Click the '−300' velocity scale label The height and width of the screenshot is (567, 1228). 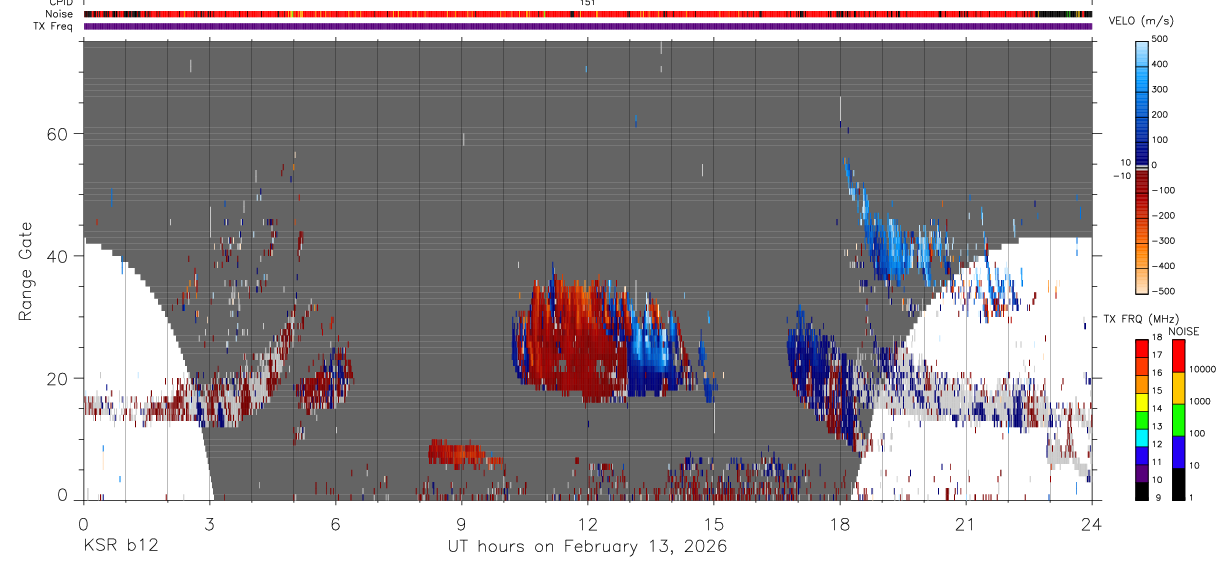[x=1161, y=241]
